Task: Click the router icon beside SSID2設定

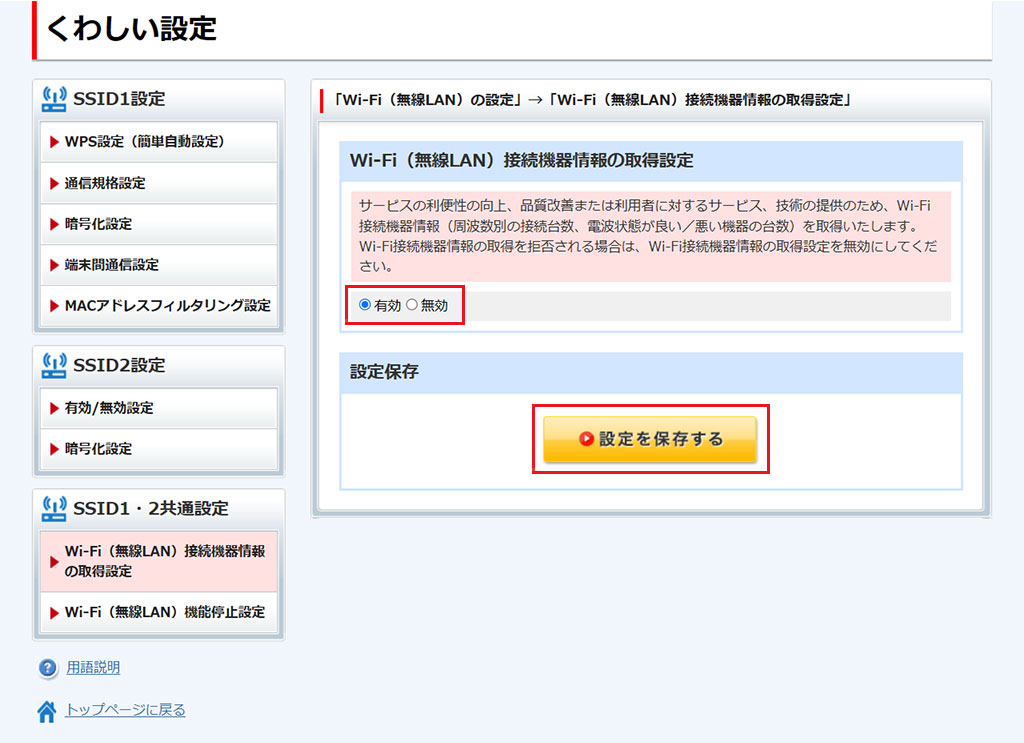Action: 54,365
